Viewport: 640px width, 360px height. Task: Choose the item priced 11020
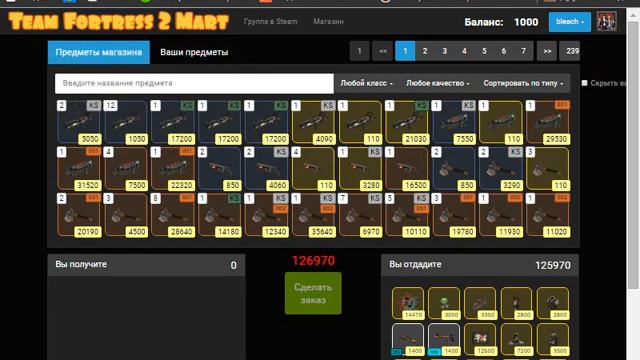click(548, 216)
